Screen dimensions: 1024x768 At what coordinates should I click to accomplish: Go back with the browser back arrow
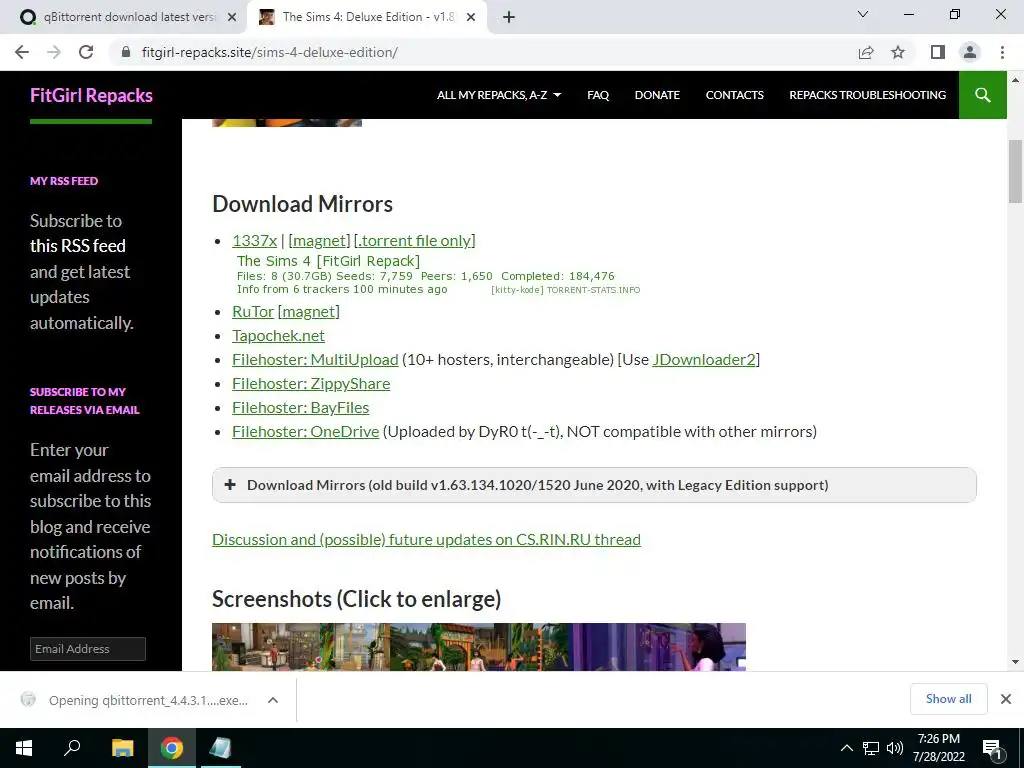pos(22,52)
